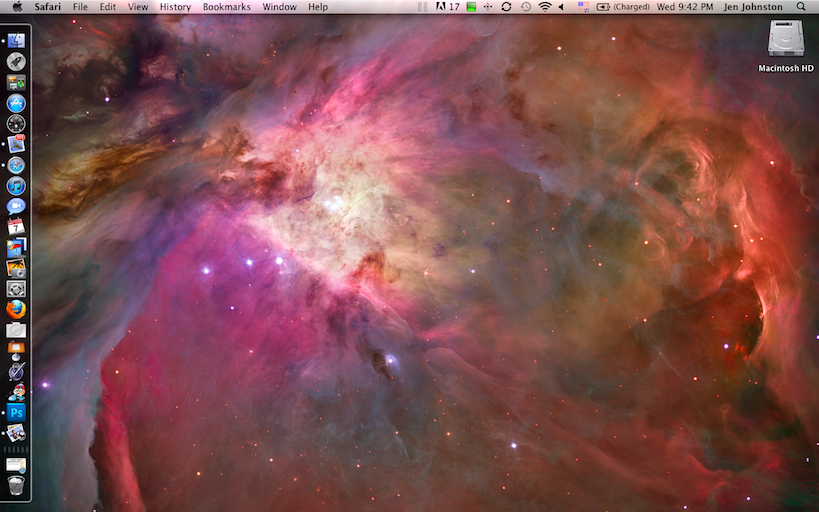Launch iTunes from the Dock
Screen dimensions: 819x512
[x=16, y=186]
